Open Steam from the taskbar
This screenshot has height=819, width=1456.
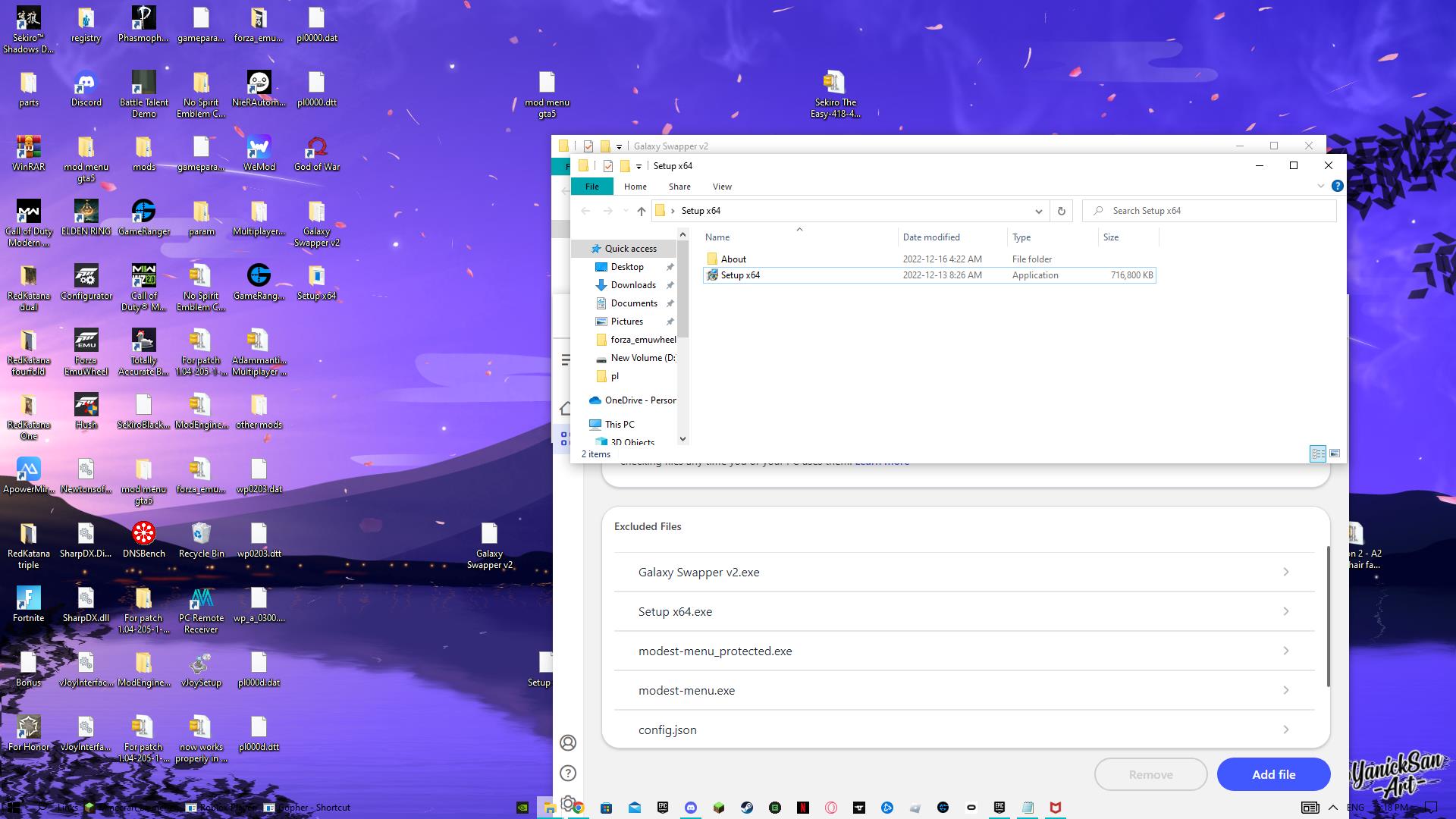coord(747,808)
